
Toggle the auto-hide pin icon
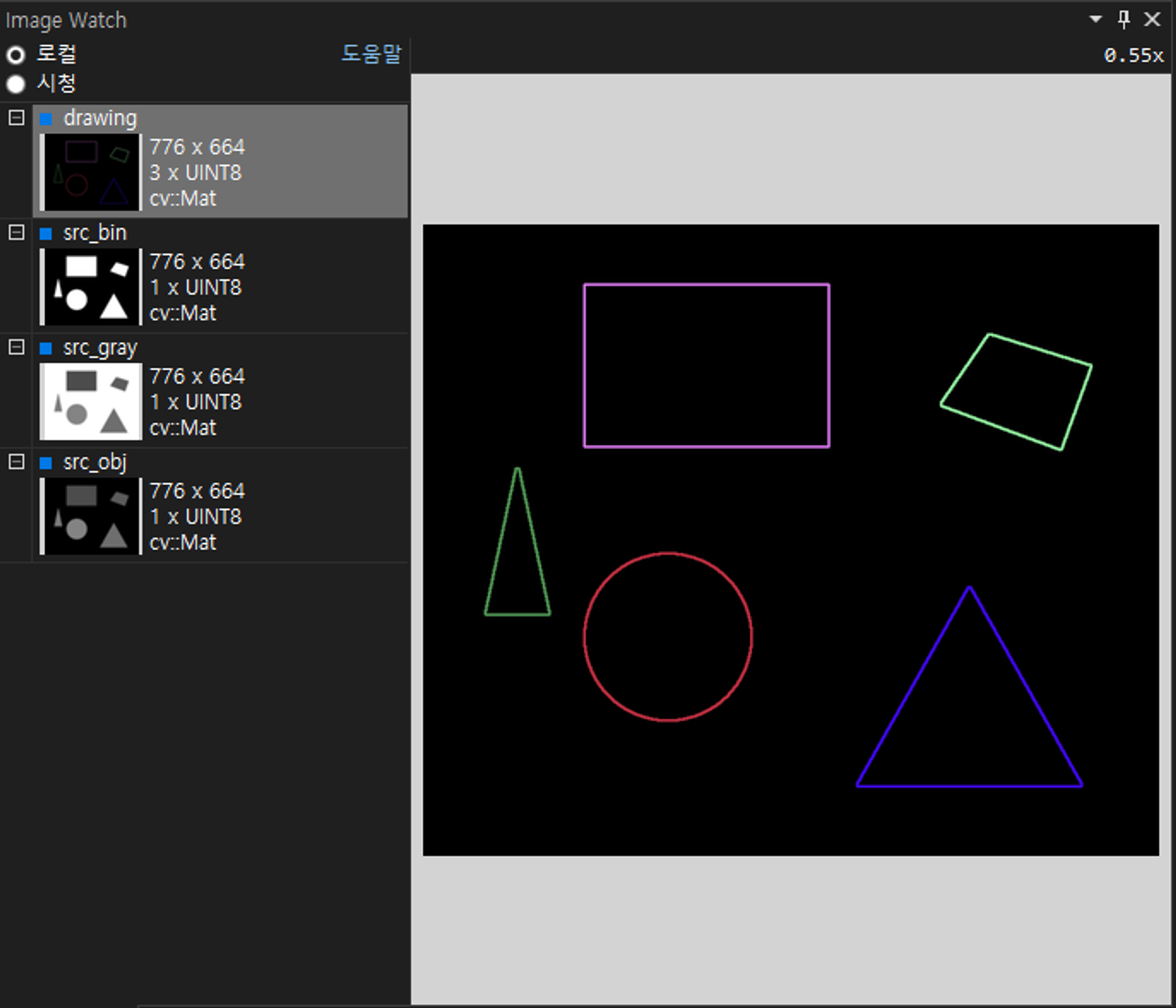pos(1123,19)
